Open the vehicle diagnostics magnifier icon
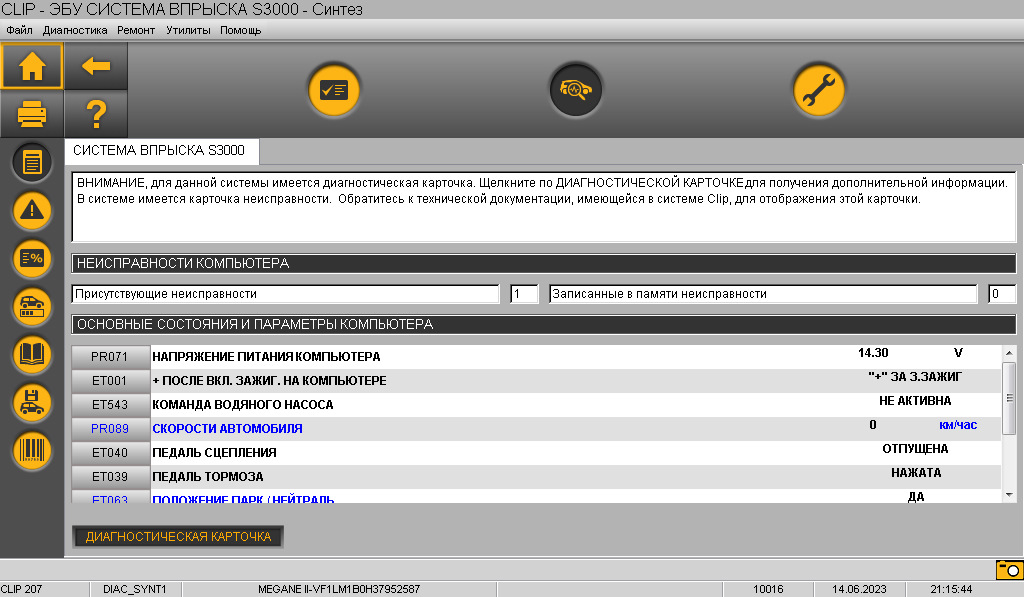The width and height of the screenshot is (1024, 597). pyautogui.click(x=575, y=90)
